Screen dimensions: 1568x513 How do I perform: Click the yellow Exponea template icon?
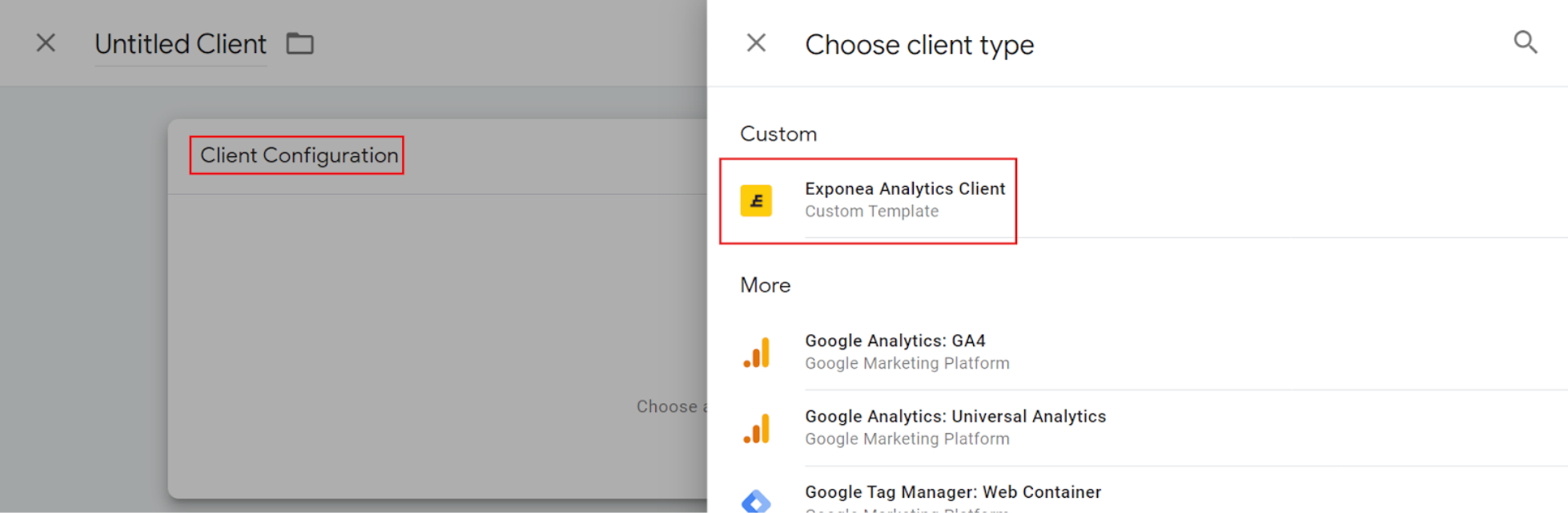(x=756, y=200)
